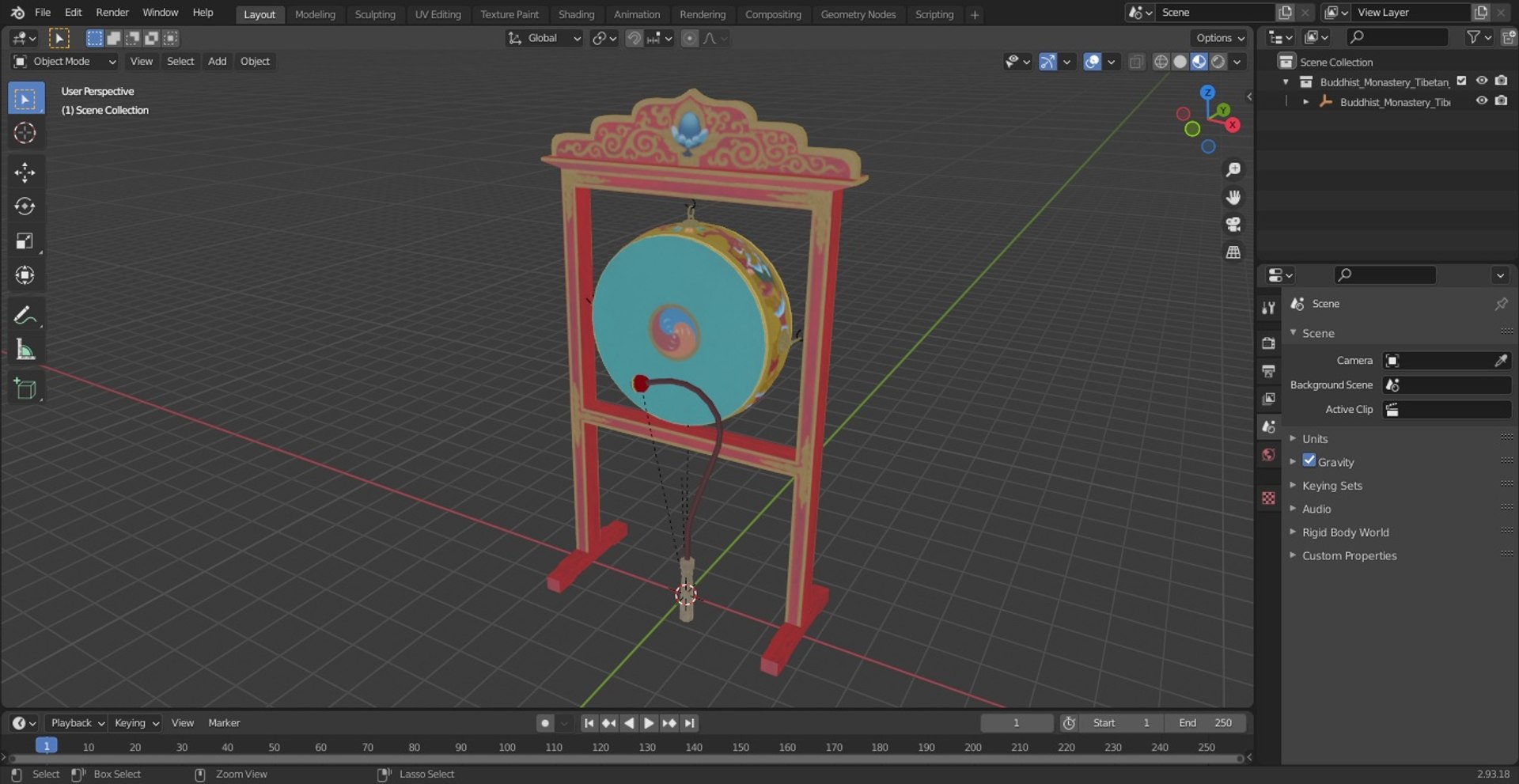Select the Scale tool
Screen dimensions: 1519x784
[x=25, y=241]
